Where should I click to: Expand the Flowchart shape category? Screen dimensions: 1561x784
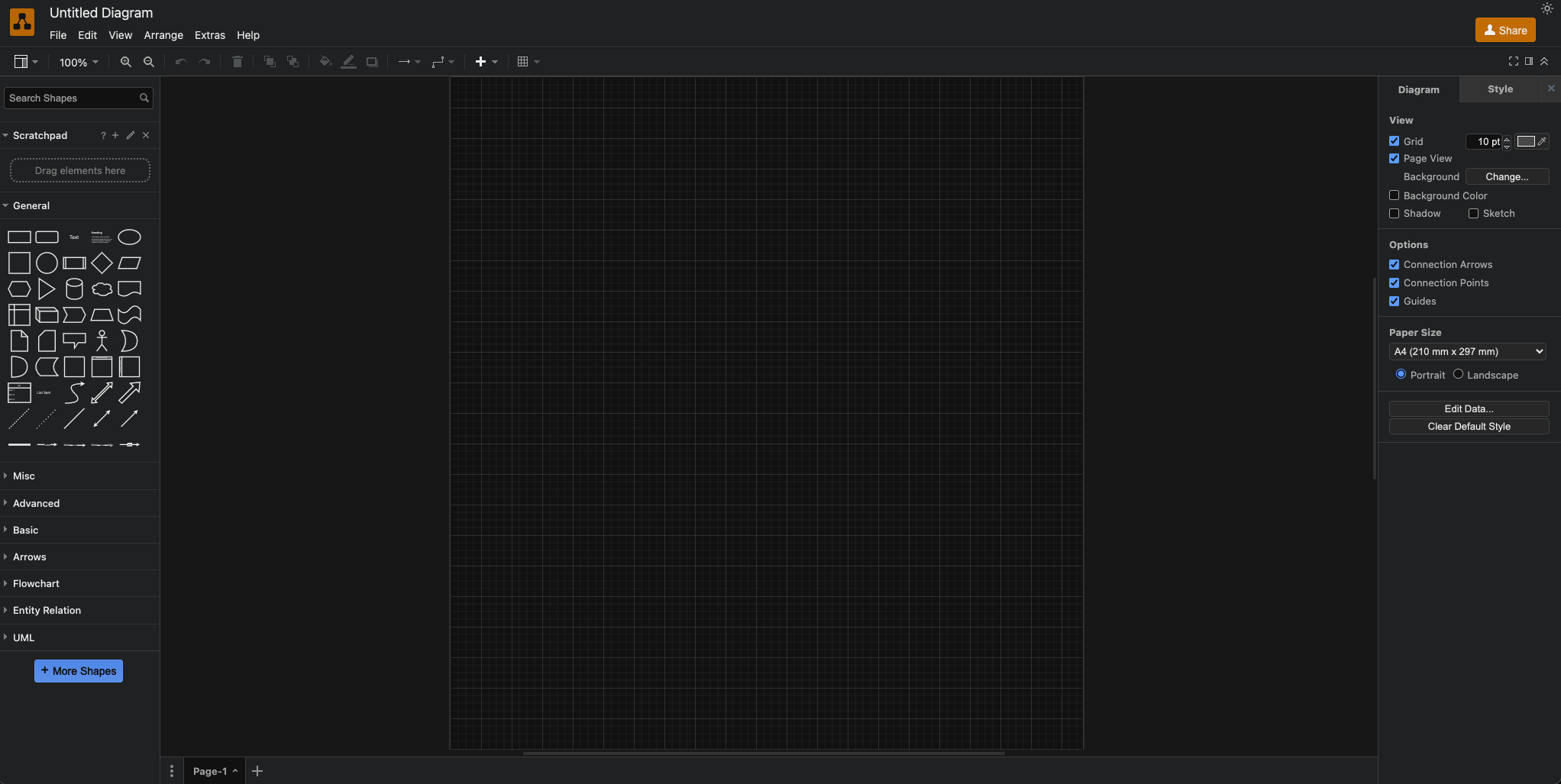point(36,584)
